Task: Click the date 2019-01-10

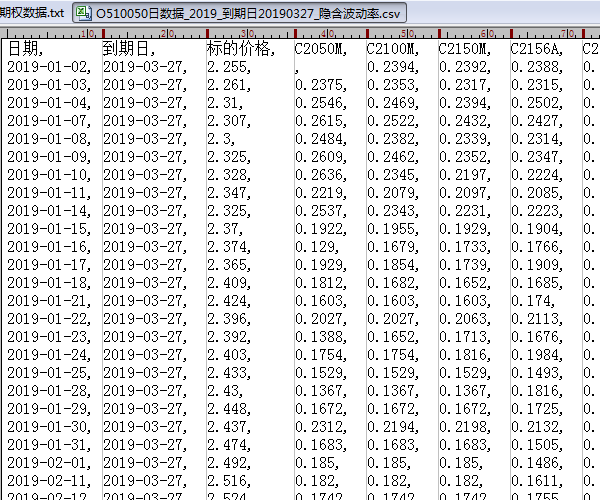Action: click(x=49, y=175)
